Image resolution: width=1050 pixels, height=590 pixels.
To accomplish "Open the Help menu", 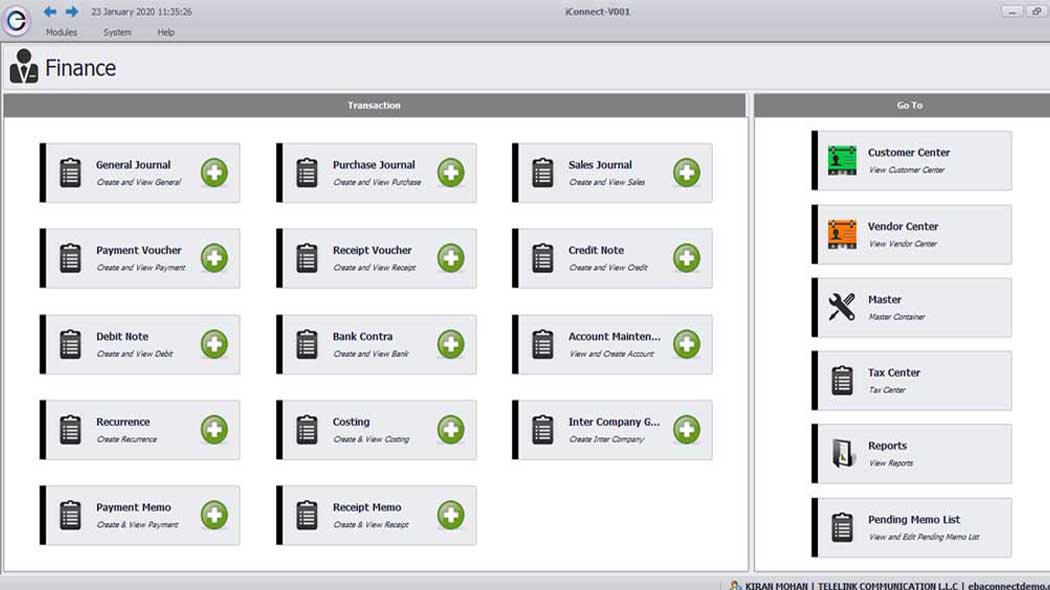I will tap(166, 32).
